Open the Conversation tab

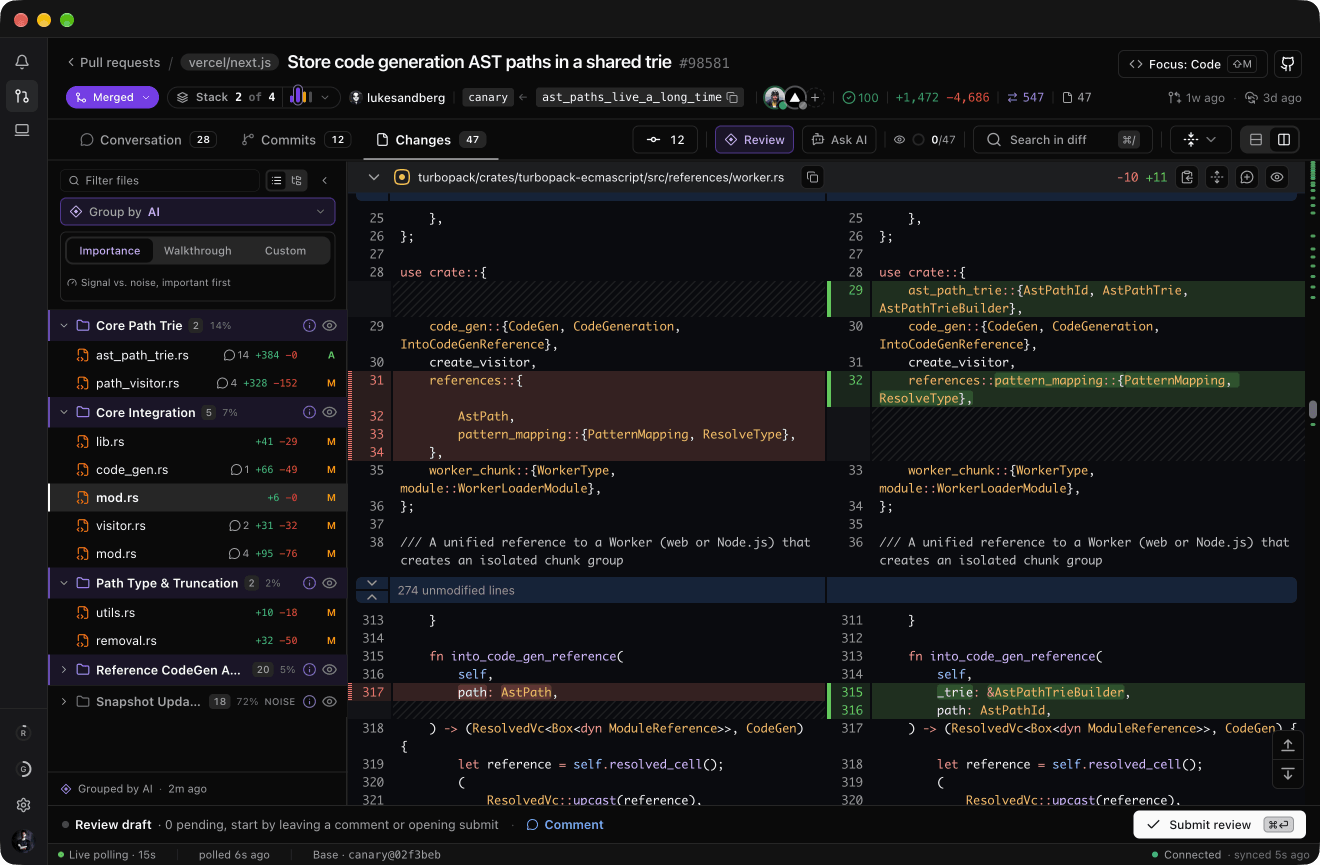pyautogui.click(x=147, y=140)
